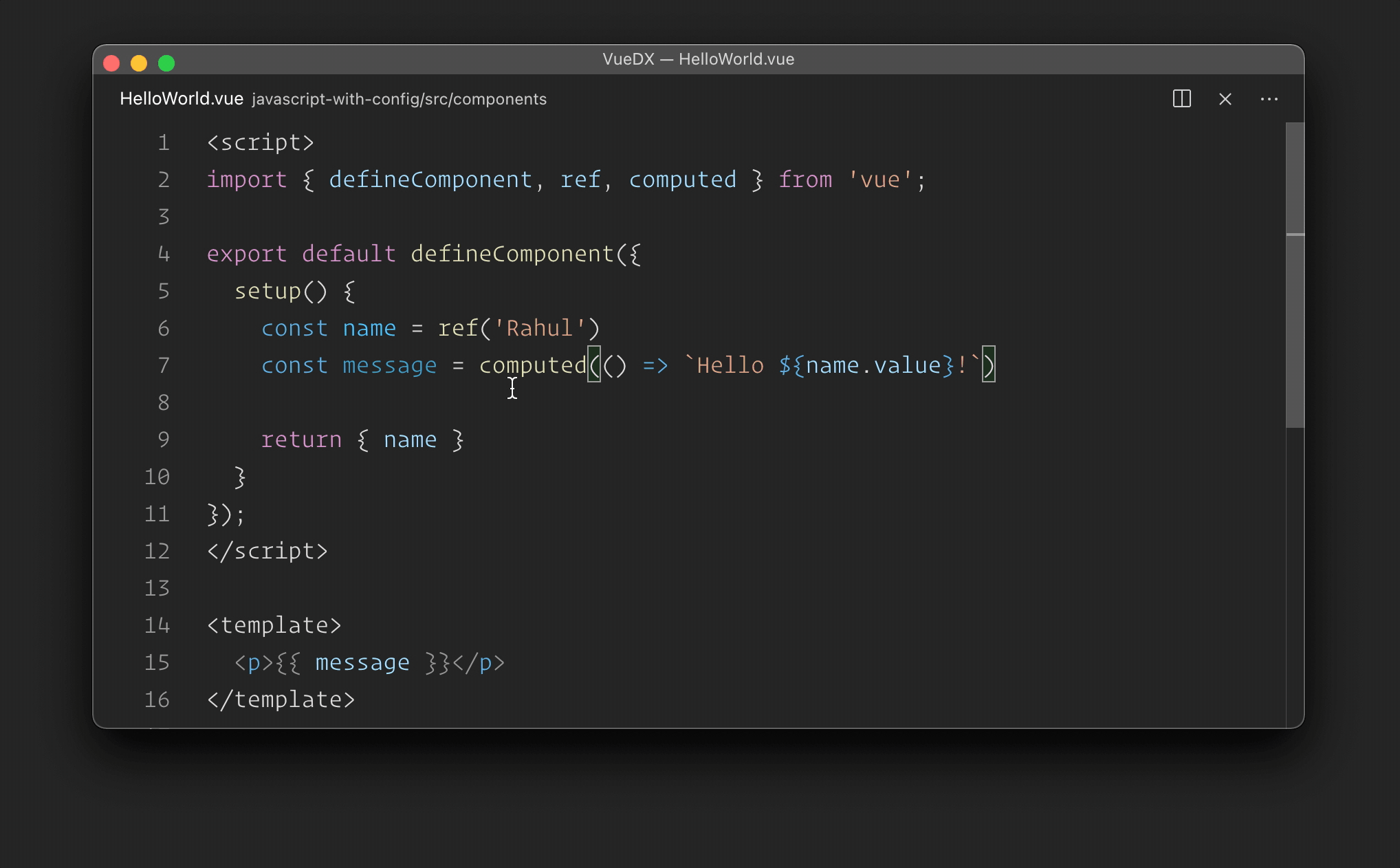Click defineComponent on line 4
The image size is (1400, 868).
[512, 254]
